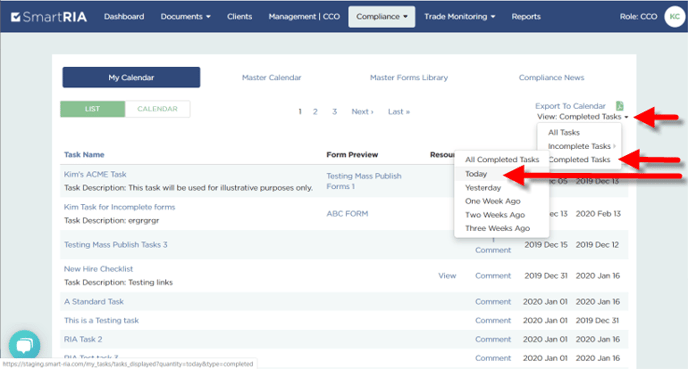Select Compliance News tab
Viewport: 688px width, 369px height.
tap(552, 78)
